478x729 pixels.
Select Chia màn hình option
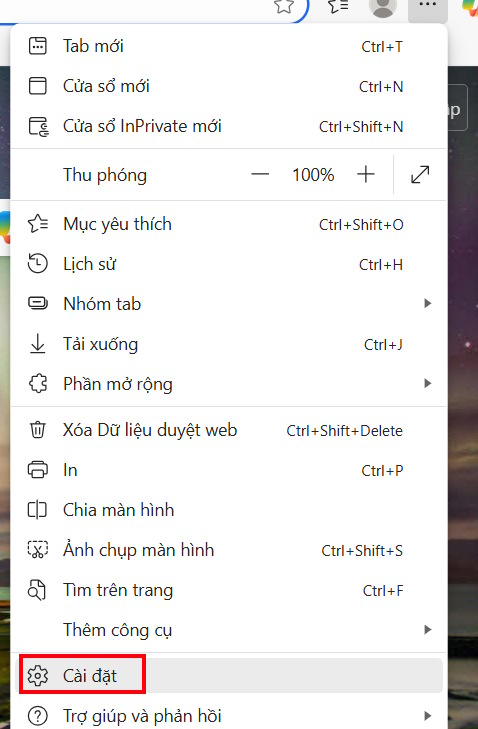coord(228,510)
